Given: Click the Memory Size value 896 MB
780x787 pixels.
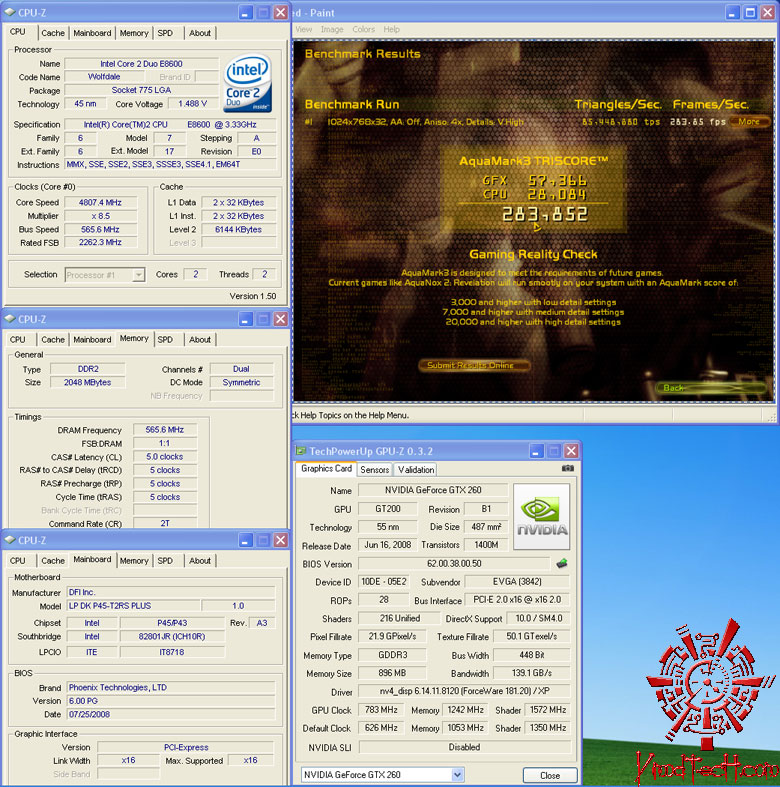Looking at the screenshot, I should click(392, 673).
